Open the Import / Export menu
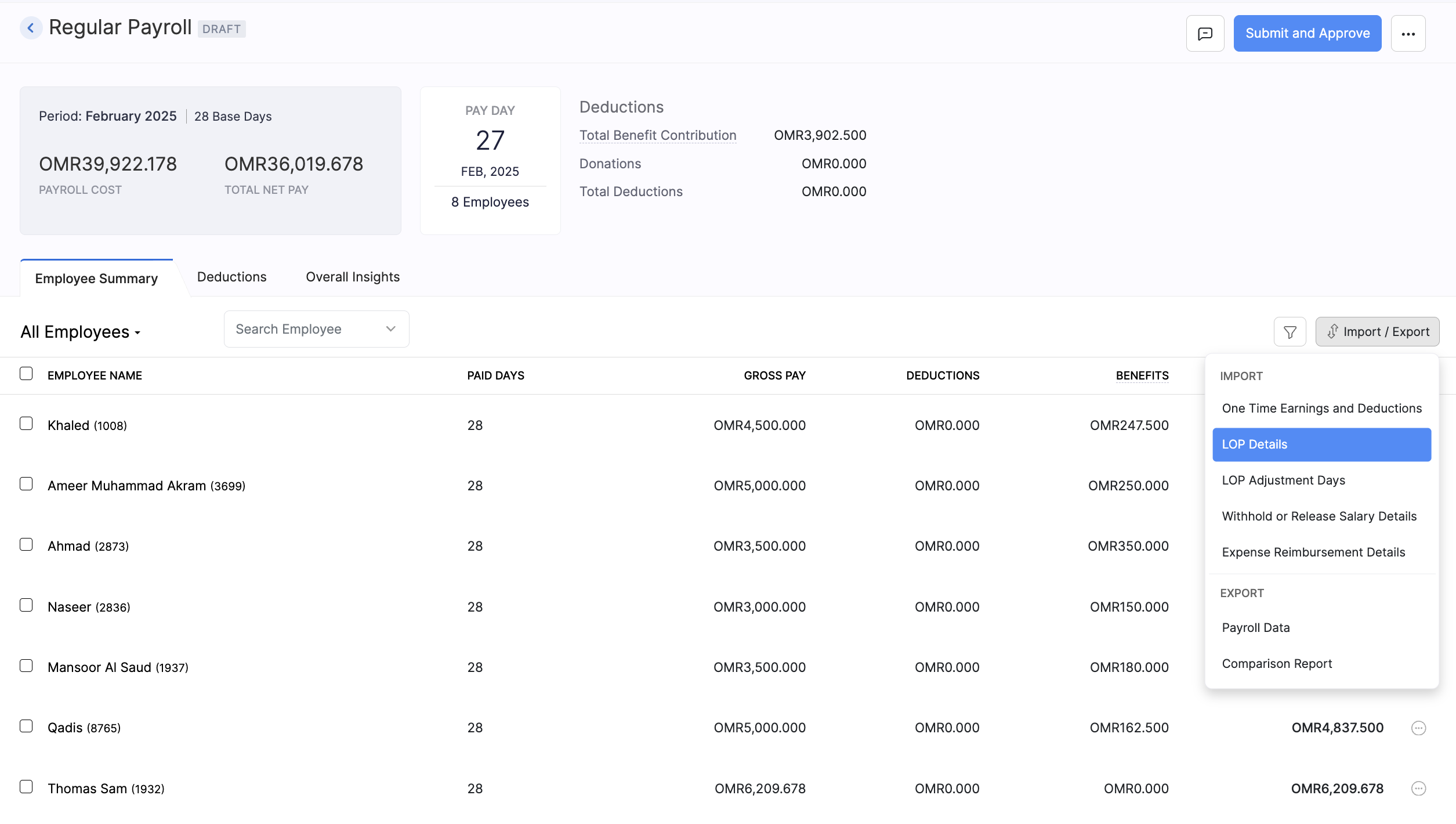The image size is (1456, 824). click(x=1377, y=331)
